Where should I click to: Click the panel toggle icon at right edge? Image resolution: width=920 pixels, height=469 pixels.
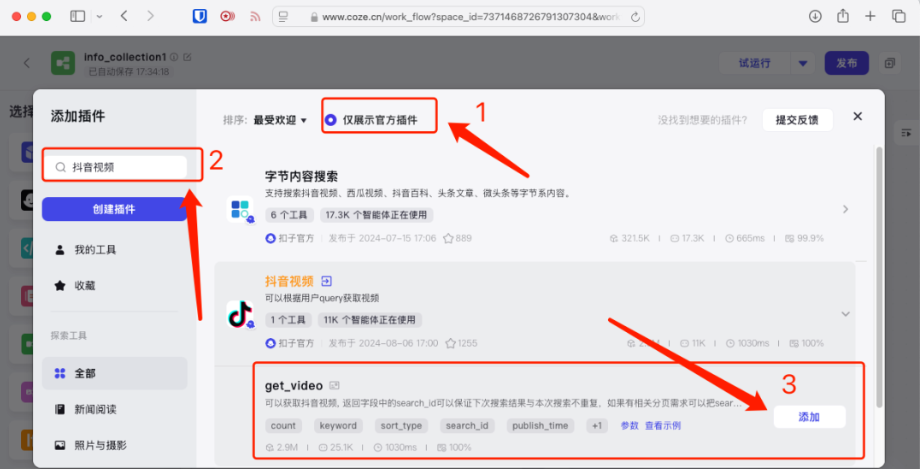pos(907,132)
